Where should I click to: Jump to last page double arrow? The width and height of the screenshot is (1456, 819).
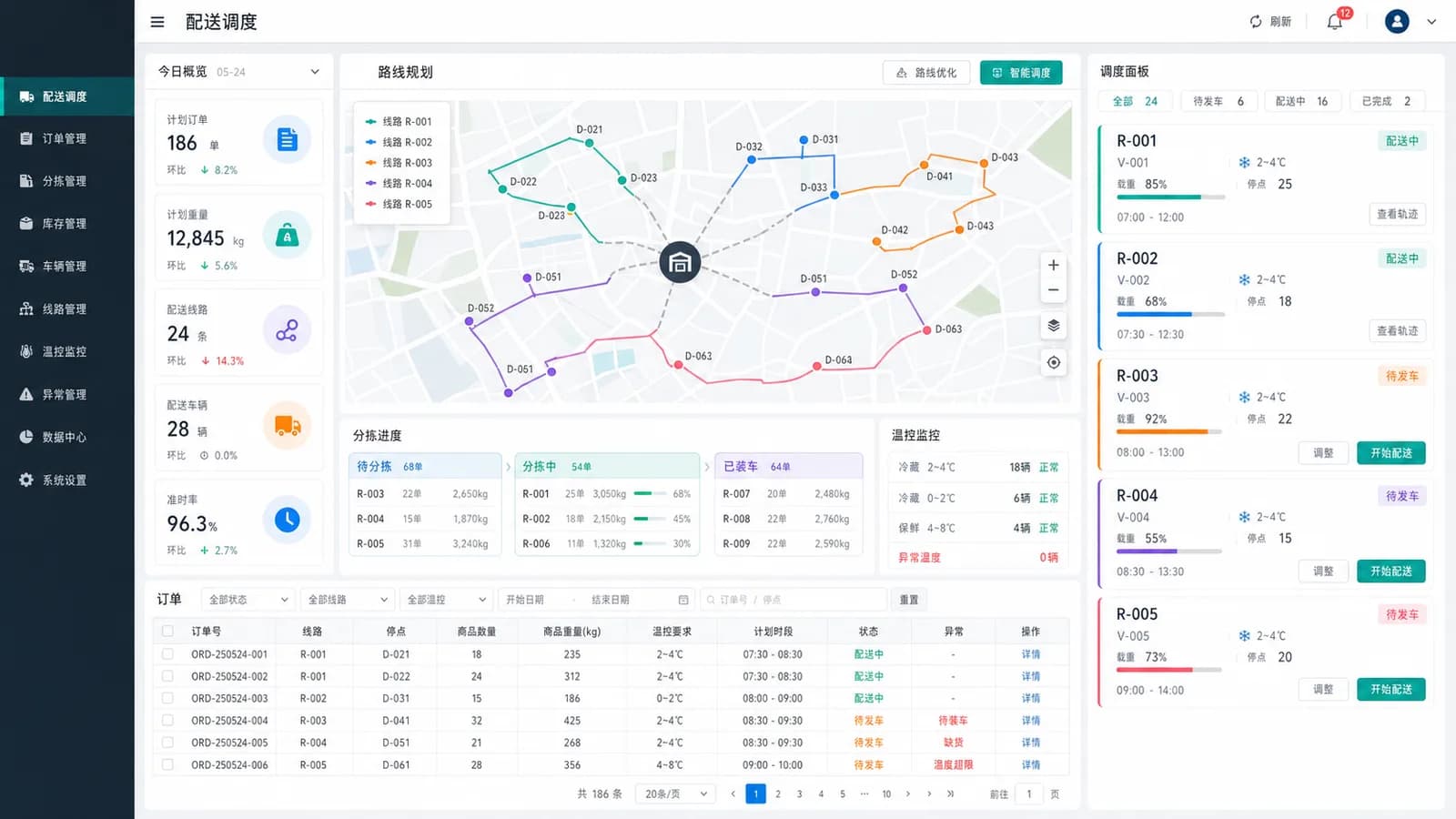tap(950, 794)
